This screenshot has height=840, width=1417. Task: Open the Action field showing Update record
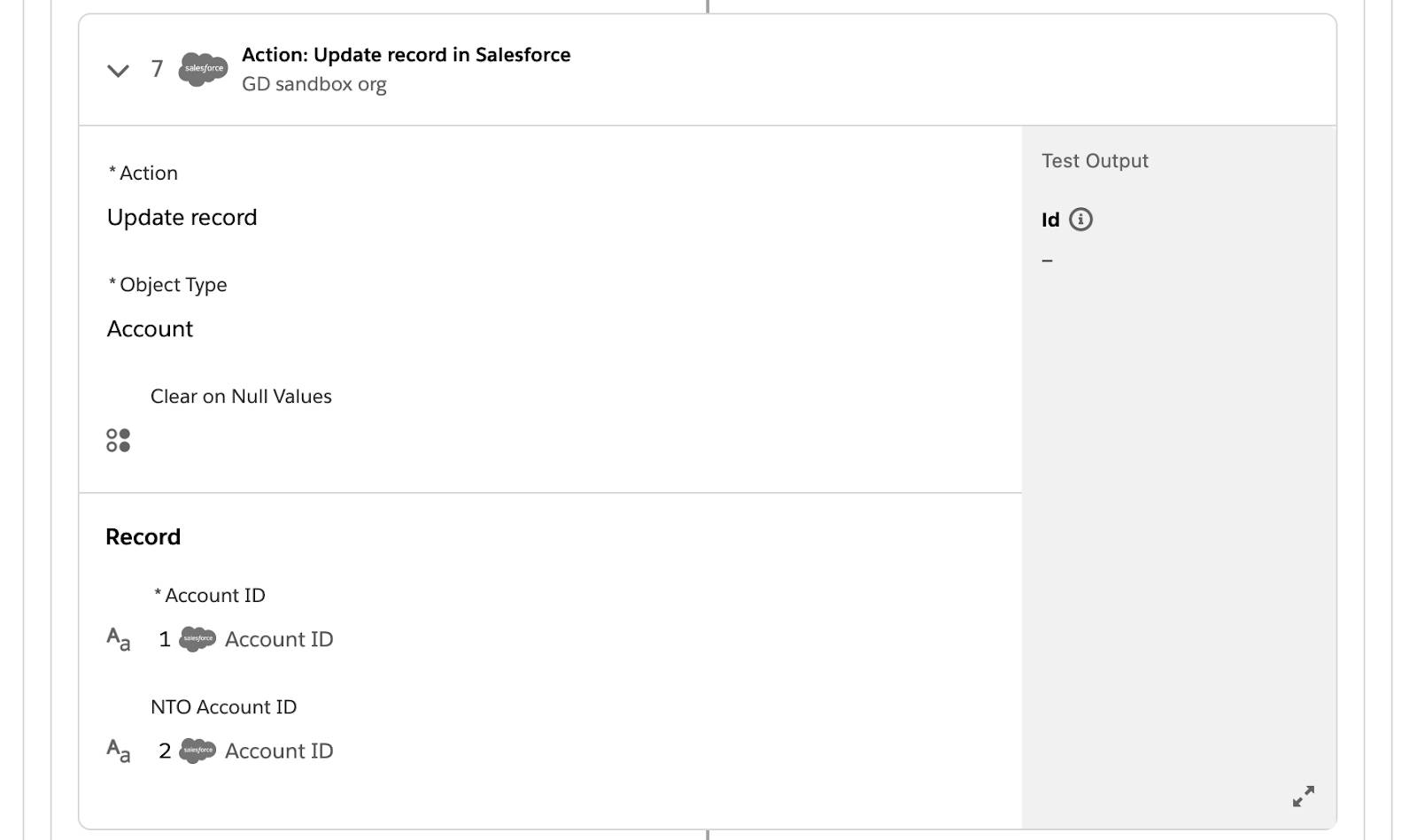click(x=182, y=218)
